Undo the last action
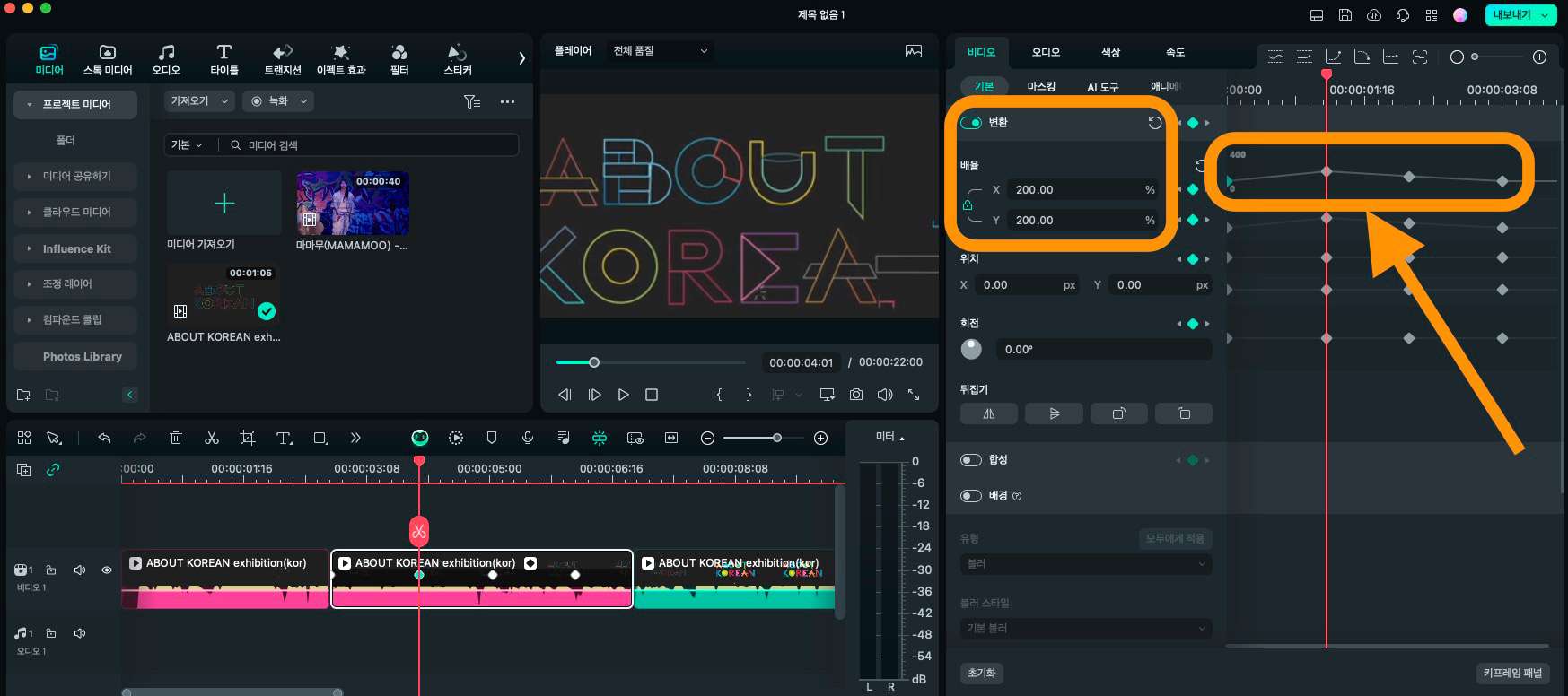Screen dimensions: 1568x696 coord(104,438)
